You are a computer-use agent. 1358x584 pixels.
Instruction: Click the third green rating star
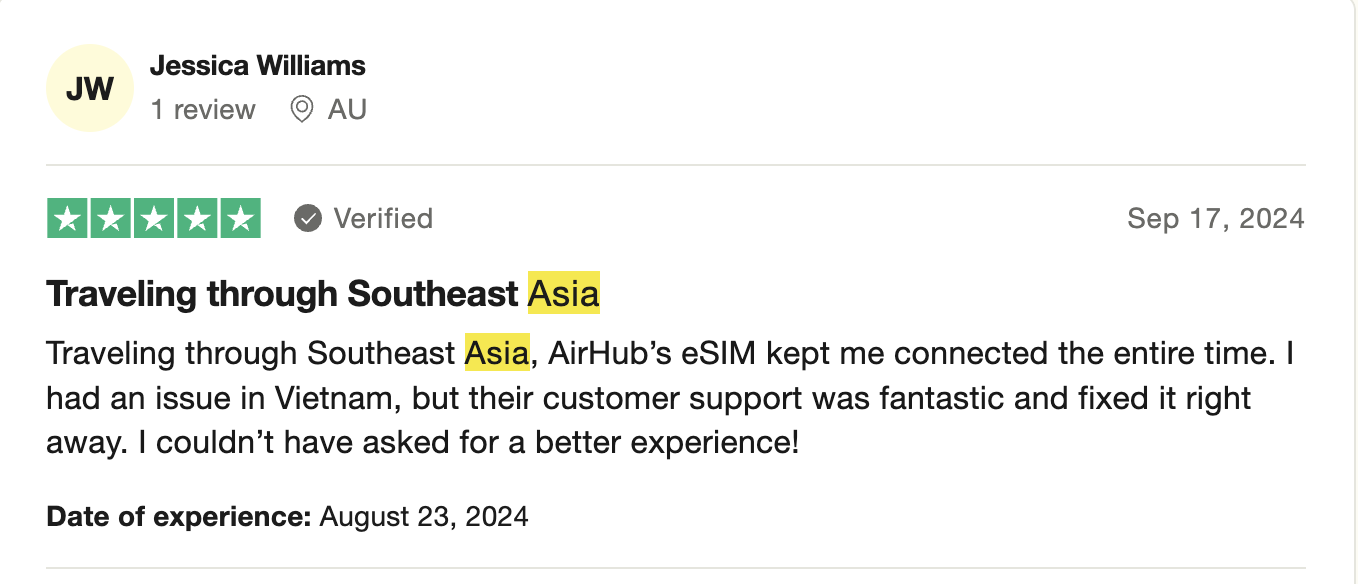coord(154,219)
